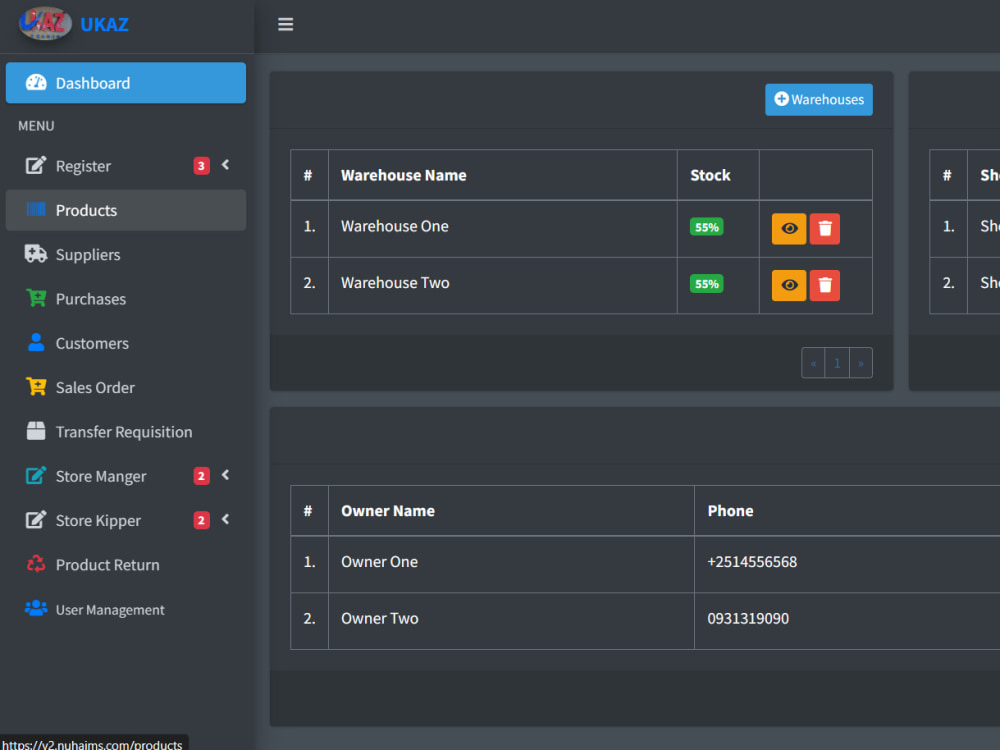Image resolution: width=1000 pixels, height=750 pixels.
Task: Expand the Store Kipper submenu chevron
Action: 226,520
